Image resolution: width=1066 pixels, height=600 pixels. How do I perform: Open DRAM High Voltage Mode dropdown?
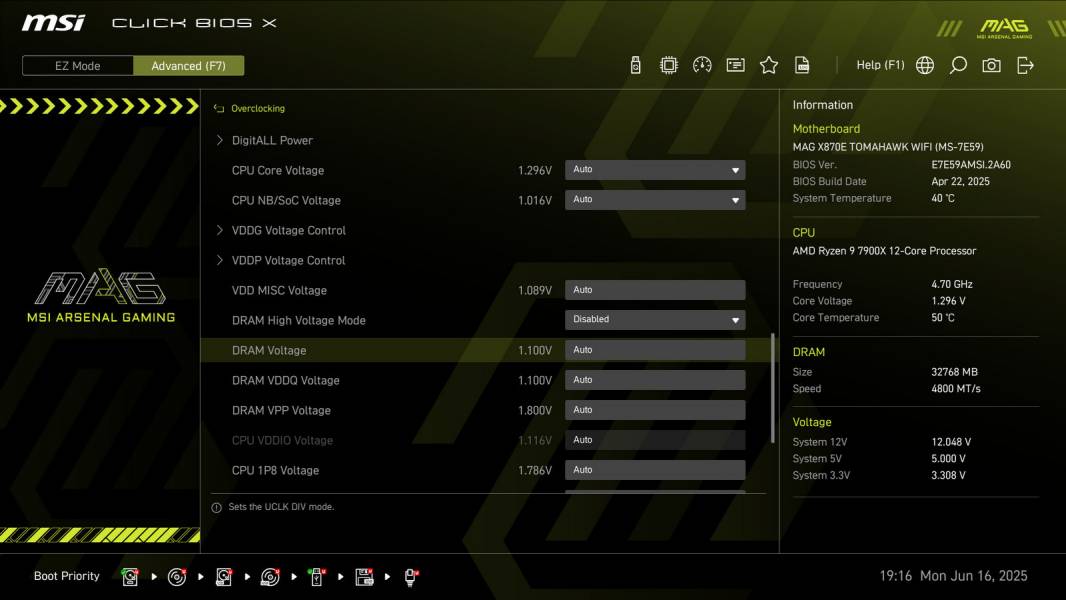point(655,319)
